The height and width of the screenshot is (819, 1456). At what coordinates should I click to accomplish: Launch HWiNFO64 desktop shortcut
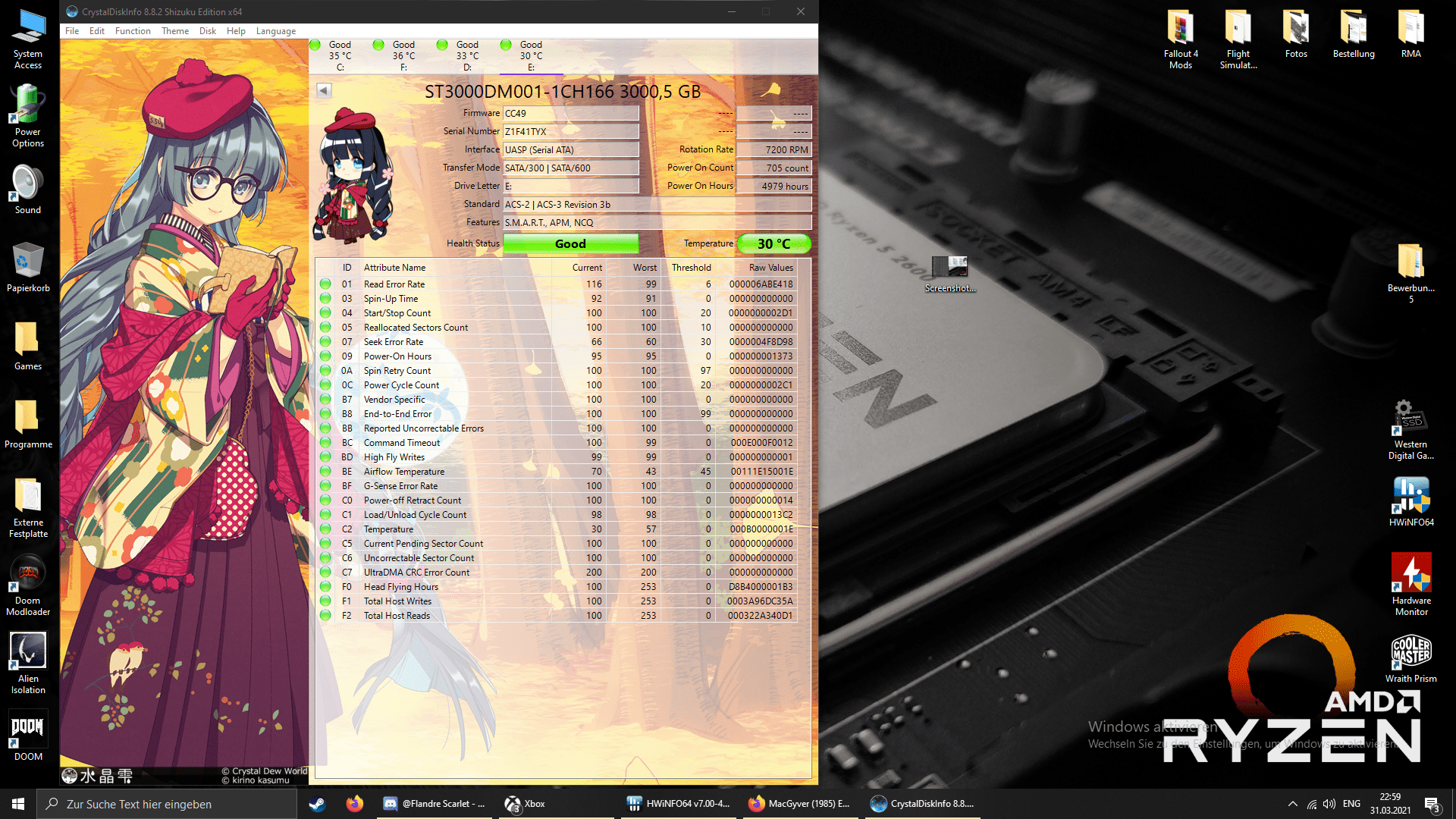coord(1411,502)
